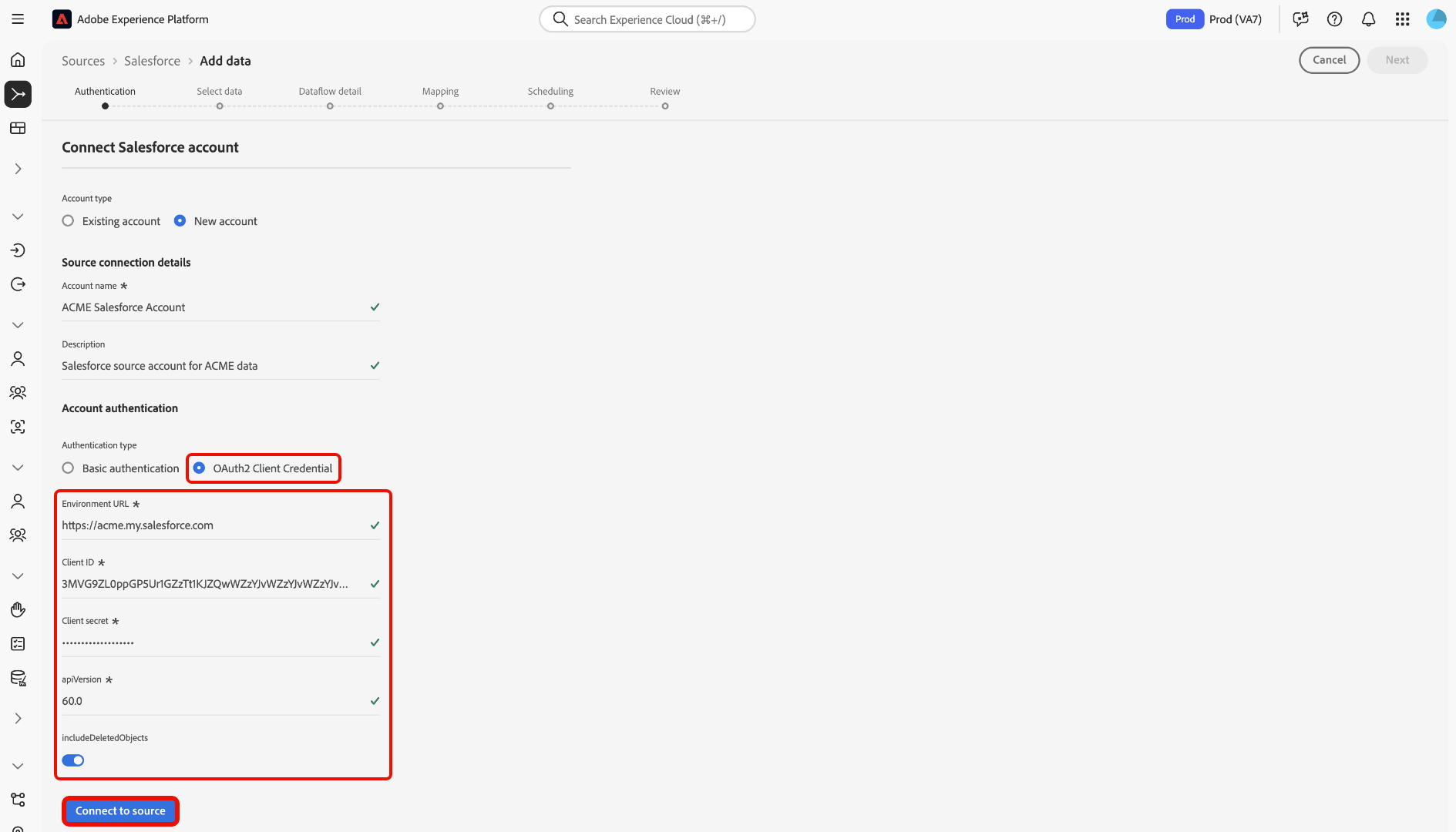Click the 'Add data' breadcrumb text

click(x=225, y=61)
